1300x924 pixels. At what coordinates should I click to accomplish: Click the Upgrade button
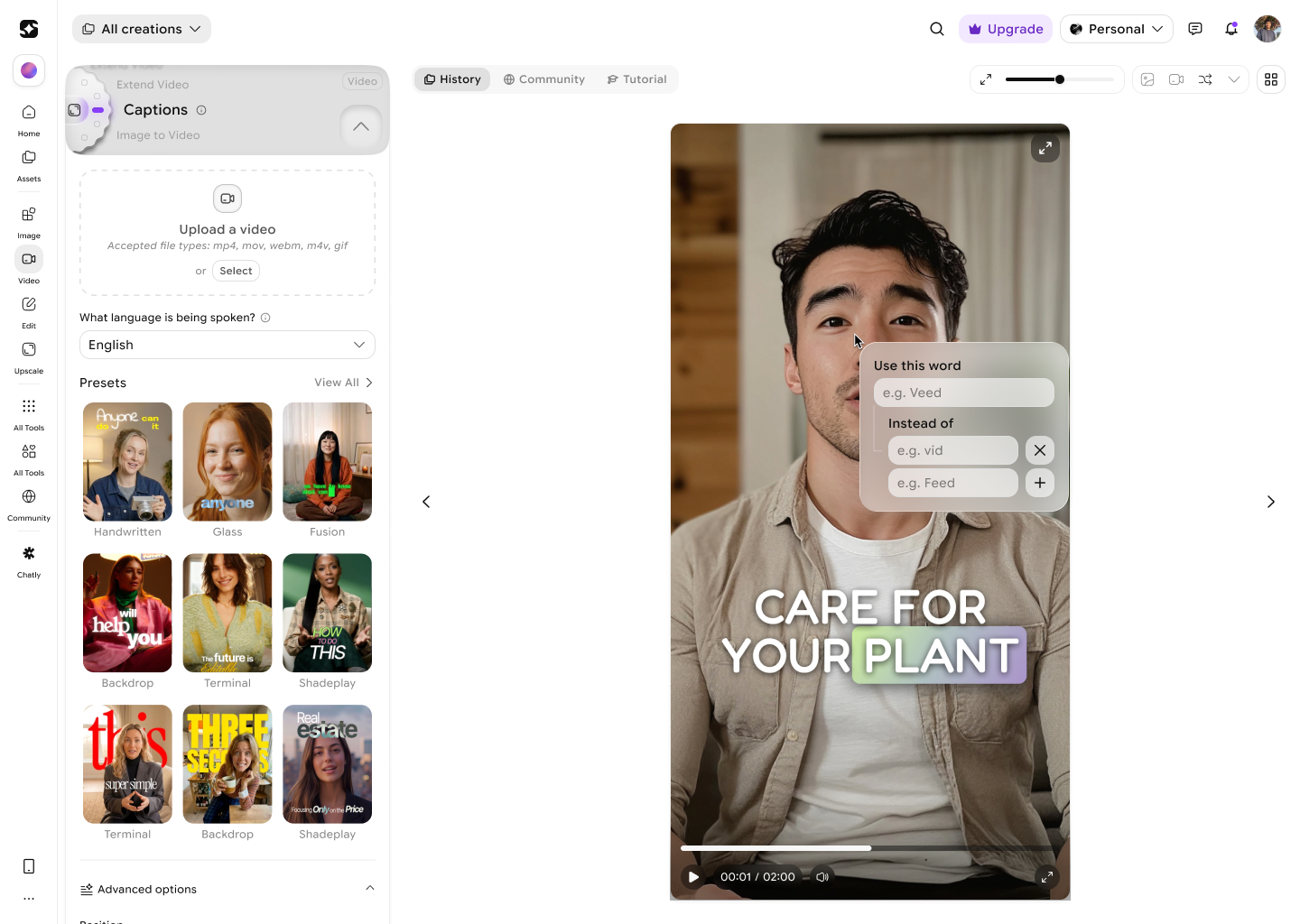pos(1006,29)
